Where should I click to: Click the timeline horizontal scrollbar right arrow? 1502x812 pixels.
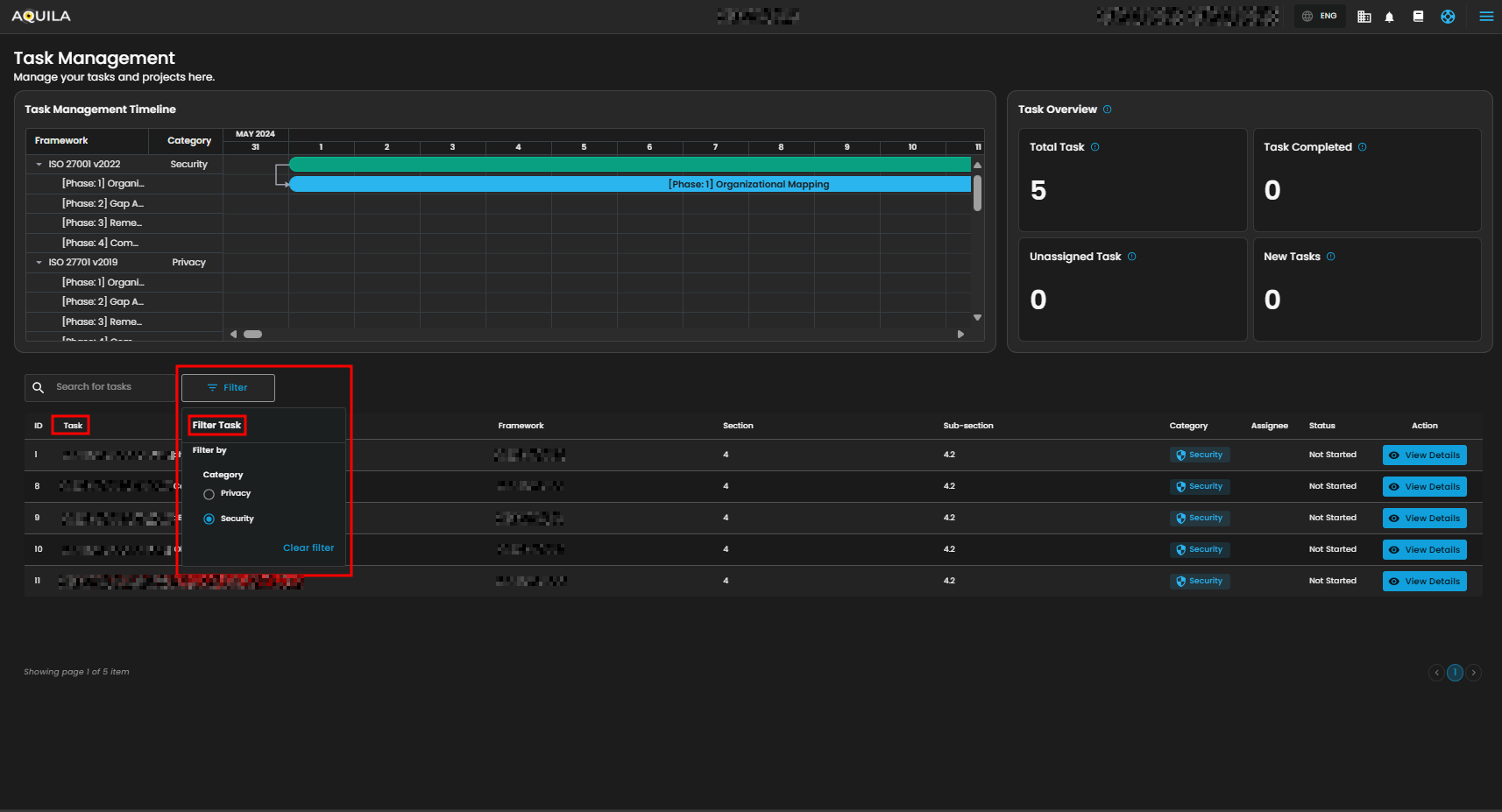point(960,335)
